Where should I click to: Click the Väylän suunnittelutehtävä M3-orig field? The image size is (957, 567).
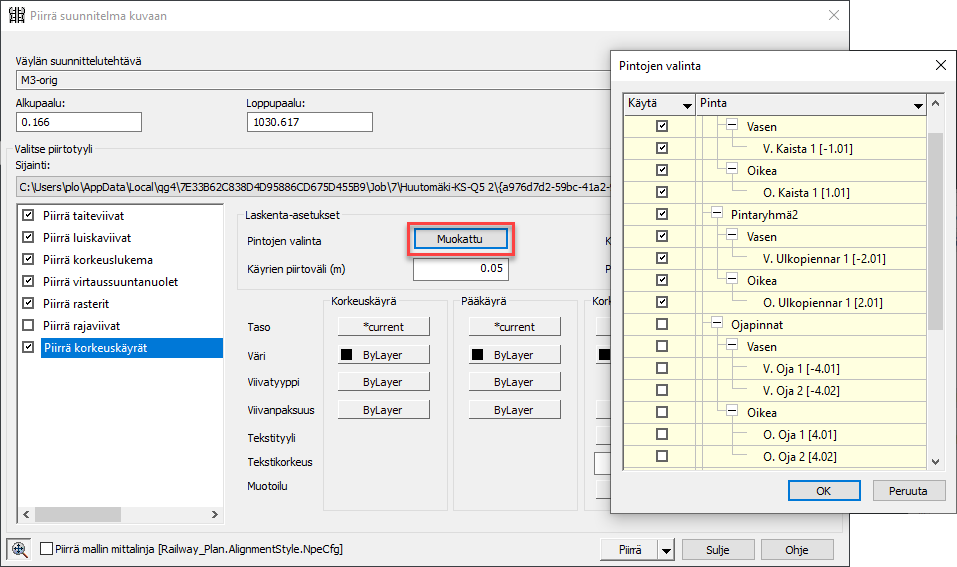(x=312, y=80)
